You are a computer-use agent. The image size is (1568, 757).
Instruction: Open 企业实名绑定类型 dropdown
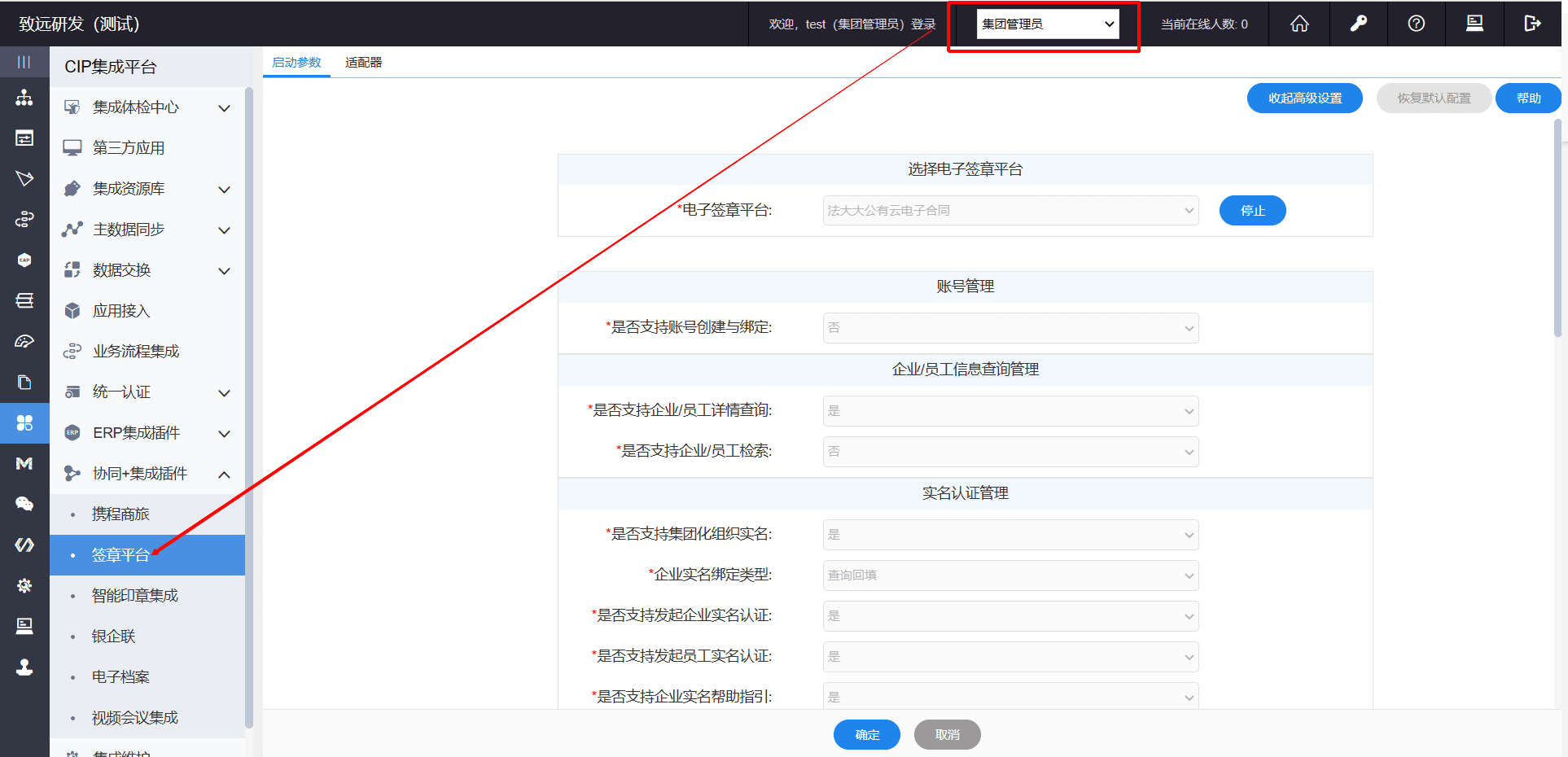(1010, 575)
